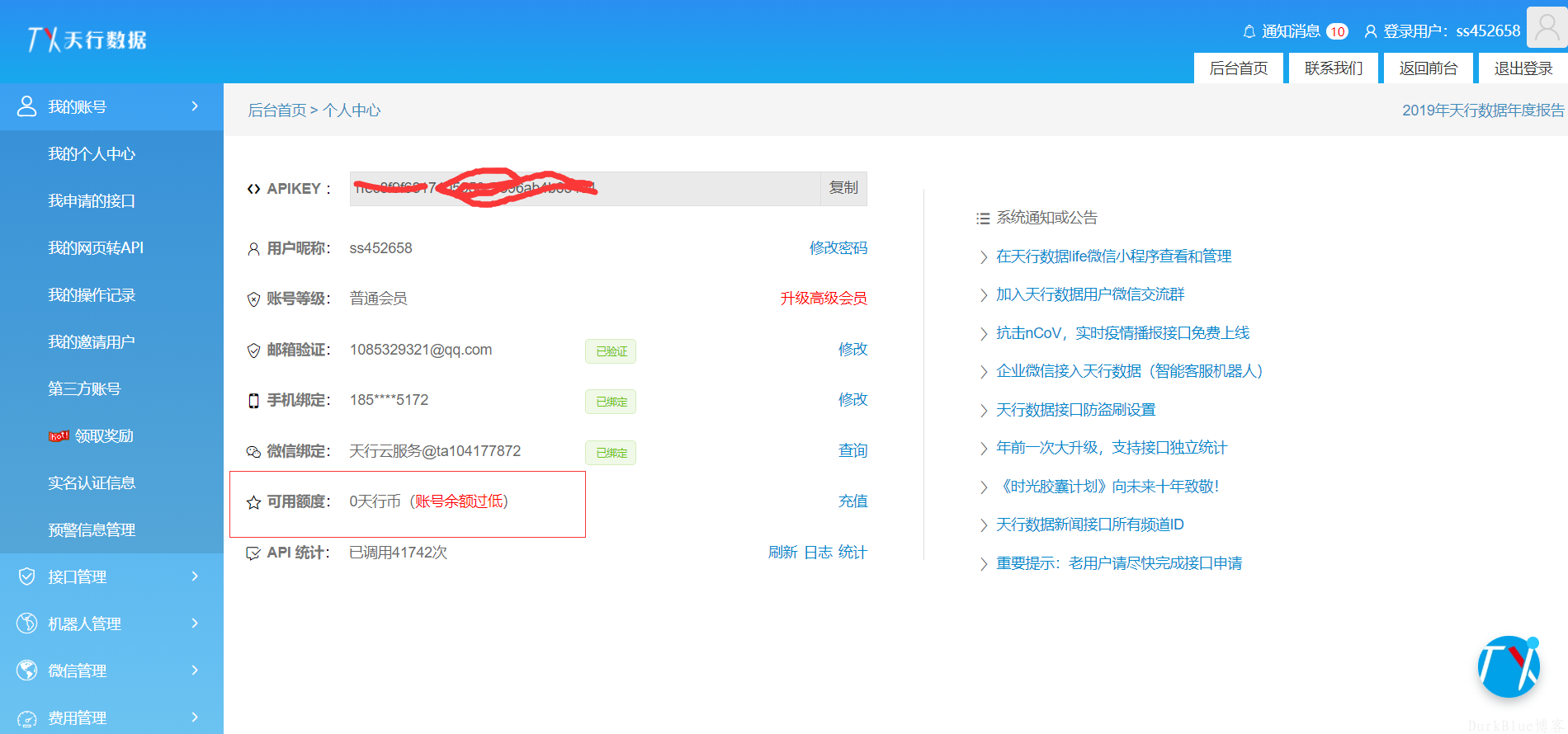The width and height of the screenshot is (1568, 734).
Task: Click the 机器人管理 sidebar icon
Action: click(27, 623)
